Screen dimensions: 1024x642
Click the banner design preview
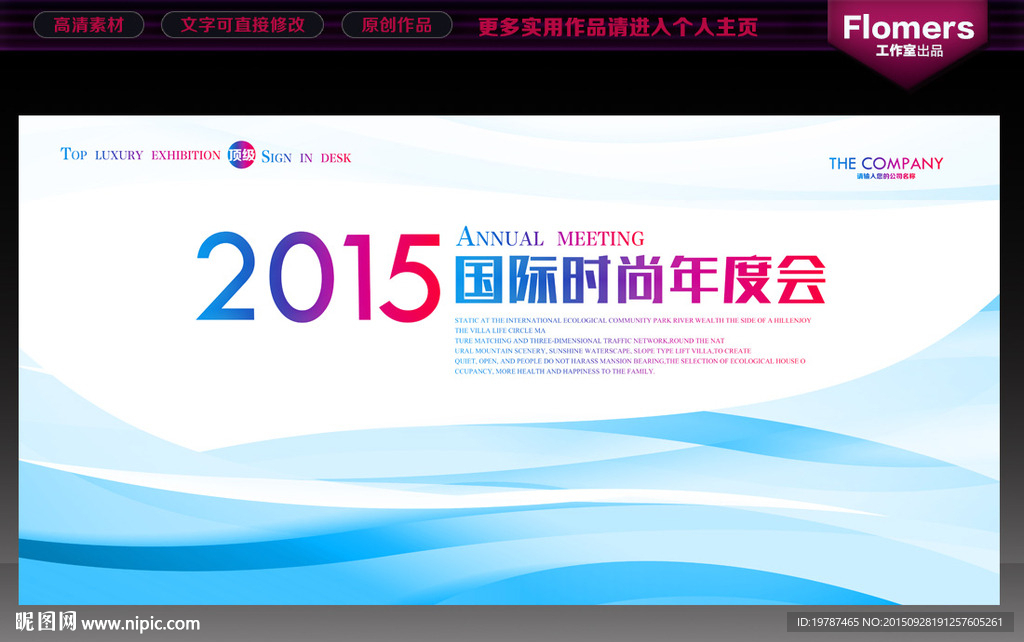pyautogui.click(x=509, y=360)
